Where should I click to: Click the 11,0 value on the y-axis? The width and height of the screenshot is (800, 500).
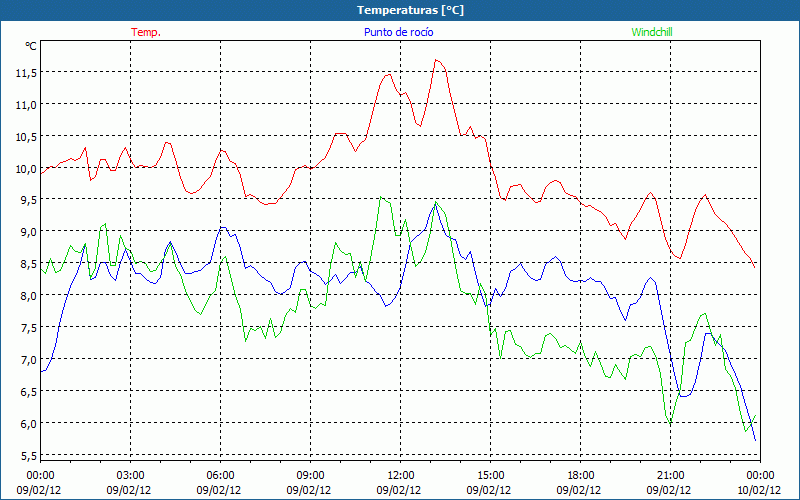pos(26,105)
